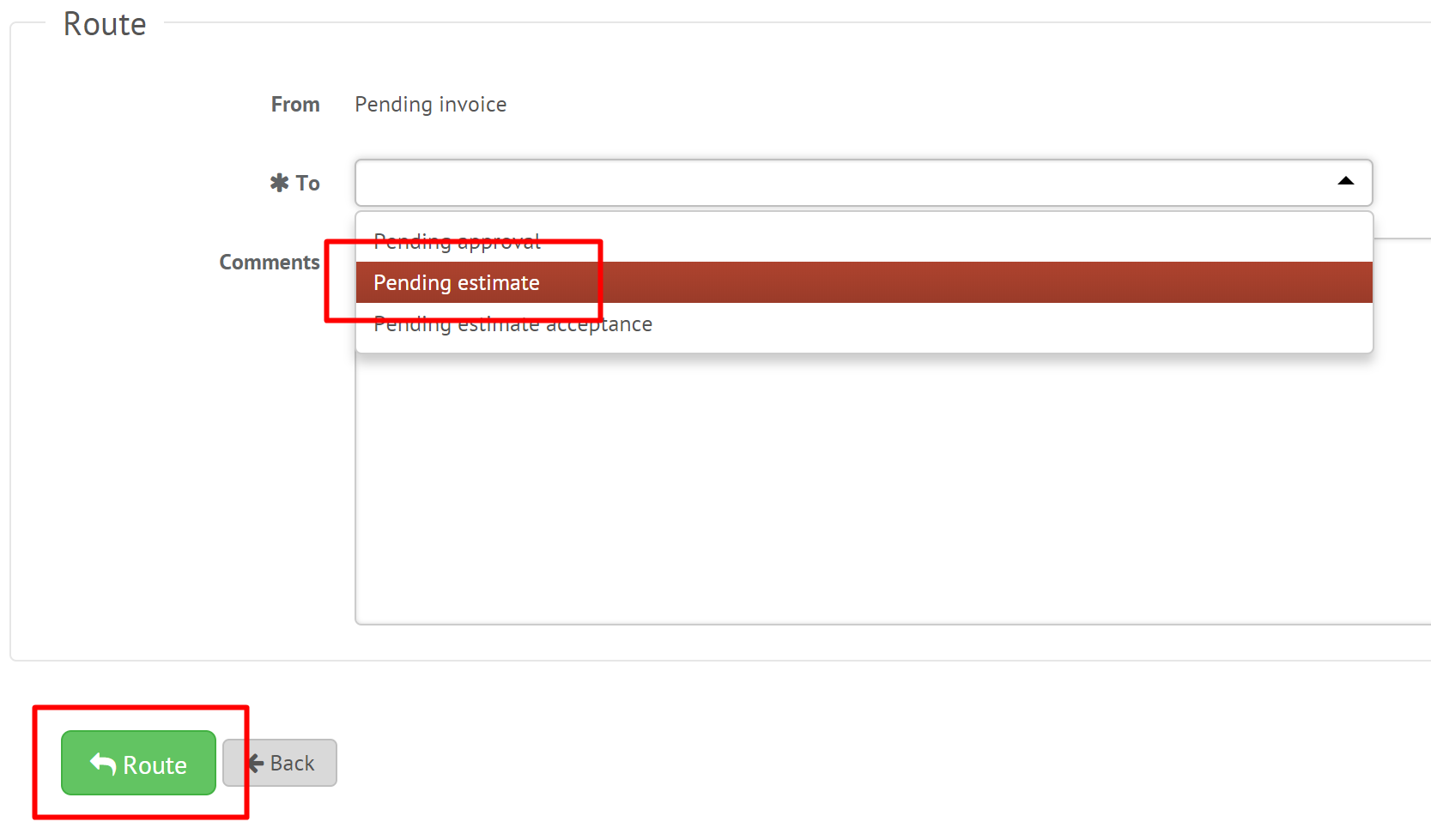Click the green Route button
The width and height of the screenshot is (1431, 840).
pyautogui.click(x=138, y=763)
